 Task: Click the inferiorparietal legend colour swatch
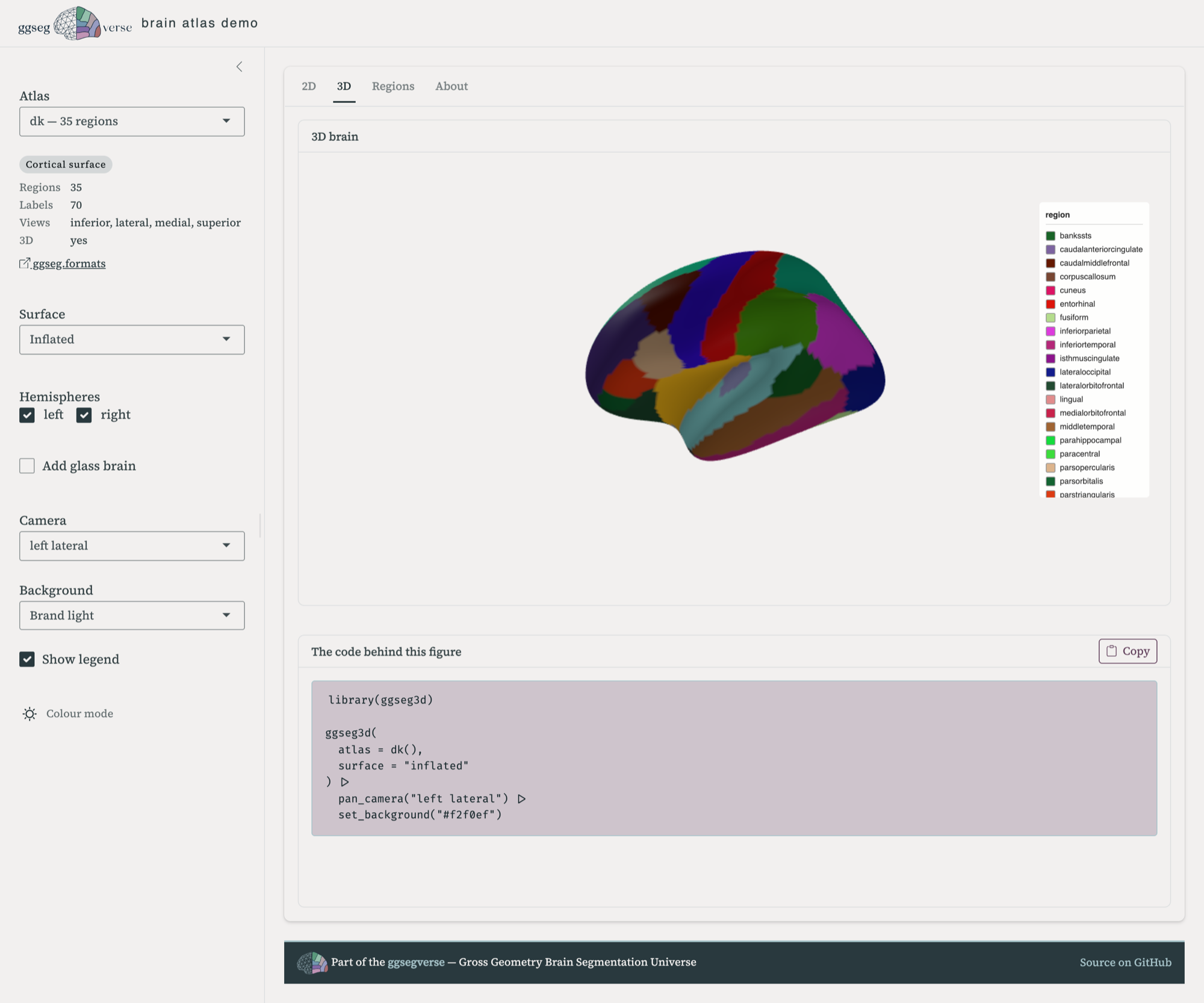[x=1050, y=331]
